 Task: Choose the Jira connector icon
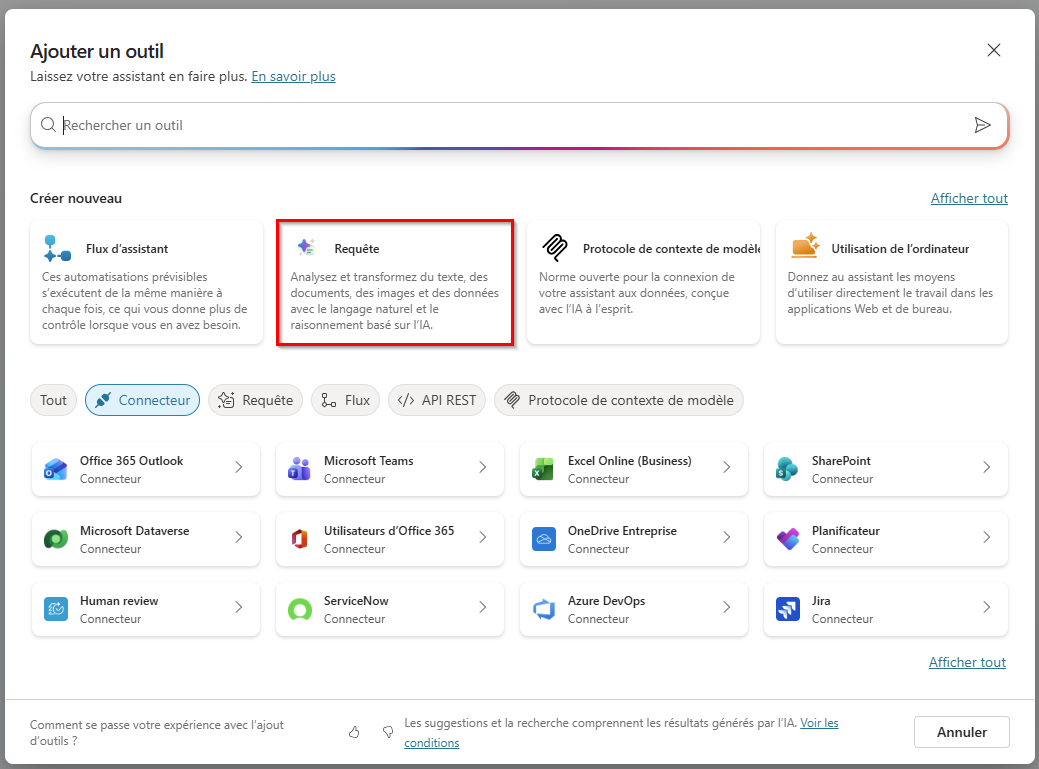pyautogui.click(x=788, y=609)
